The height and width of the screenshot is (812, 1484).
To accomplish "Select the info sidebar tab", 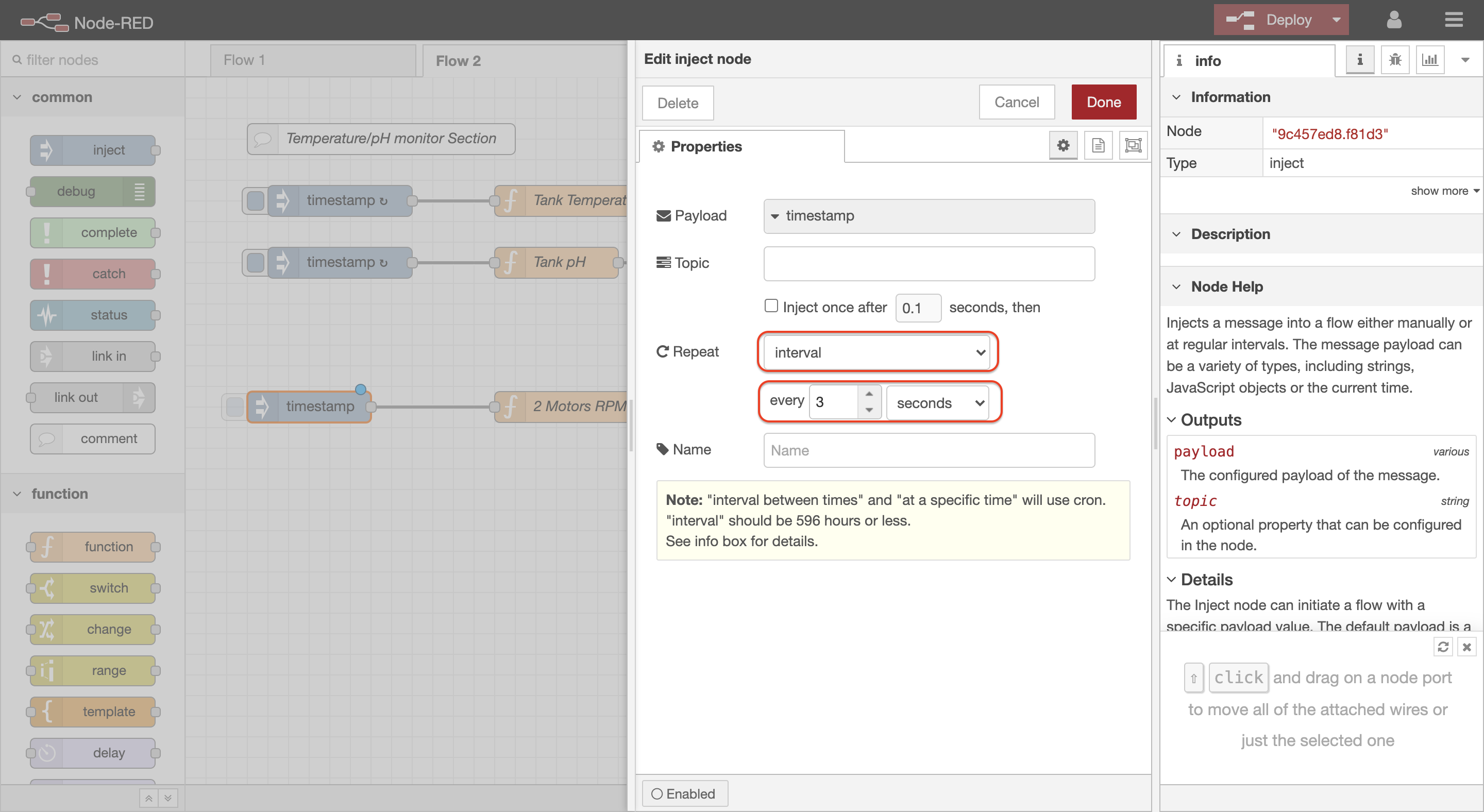I will [1249, 60].
